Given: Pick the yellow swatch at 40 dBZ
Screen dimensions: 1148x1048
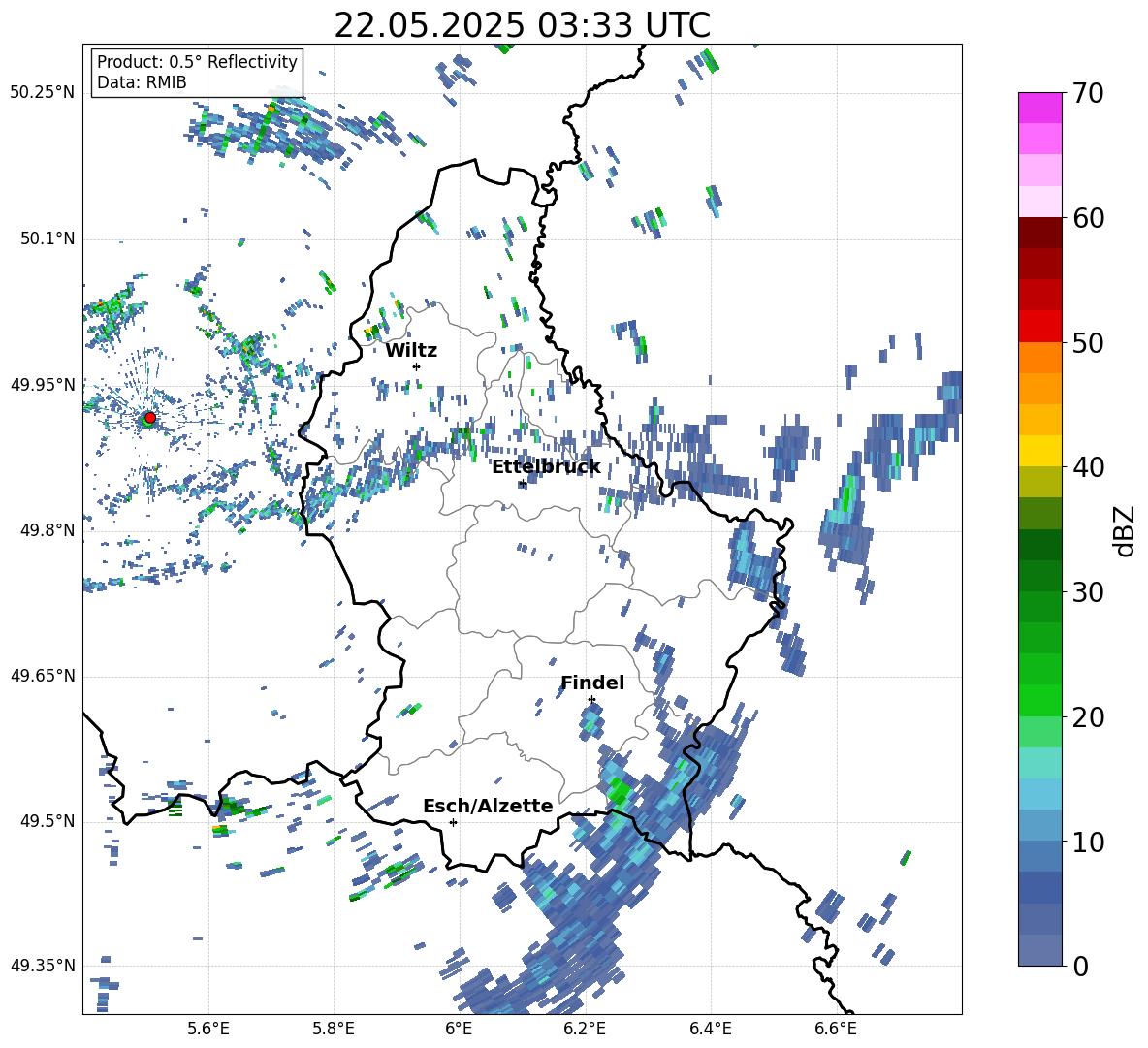Looking at the screenshot, I should [x=1039, y=451].
